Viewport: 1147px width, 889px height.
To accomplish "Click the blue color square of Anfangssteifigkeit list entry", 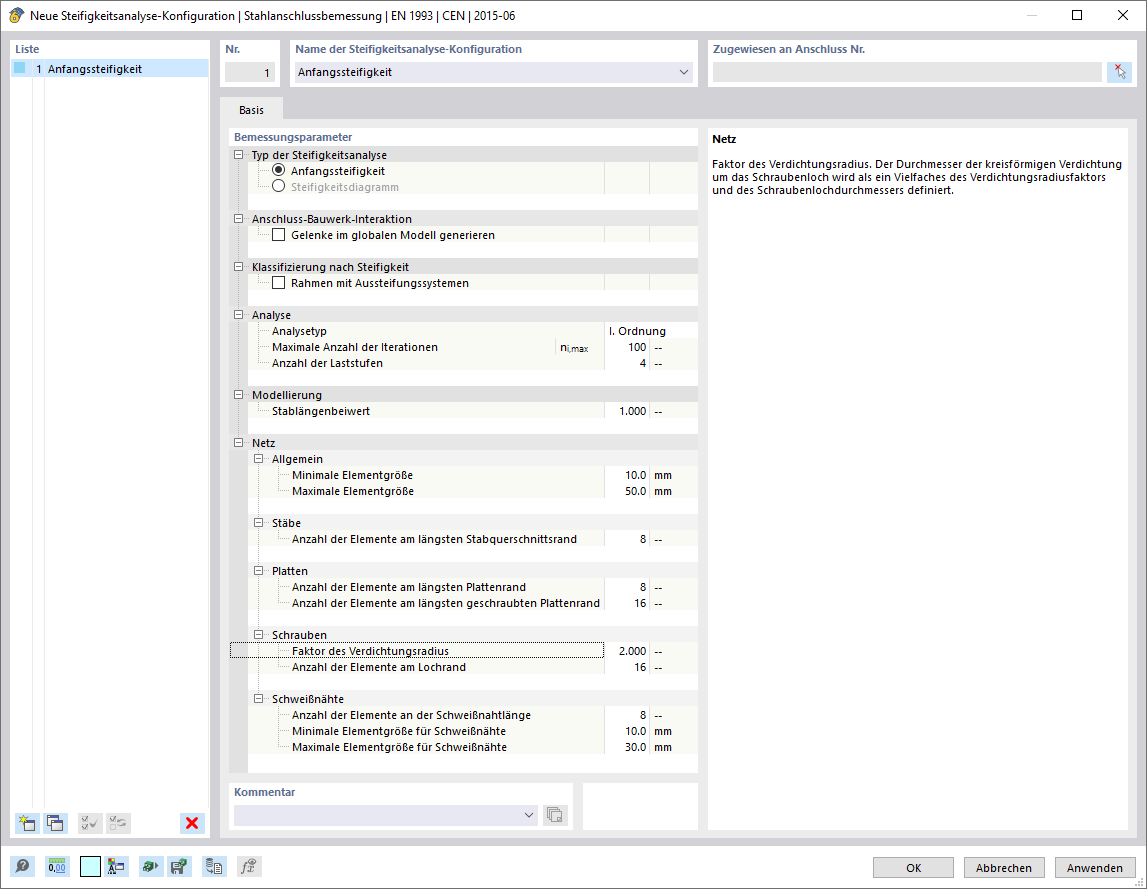I will [20, 68].
